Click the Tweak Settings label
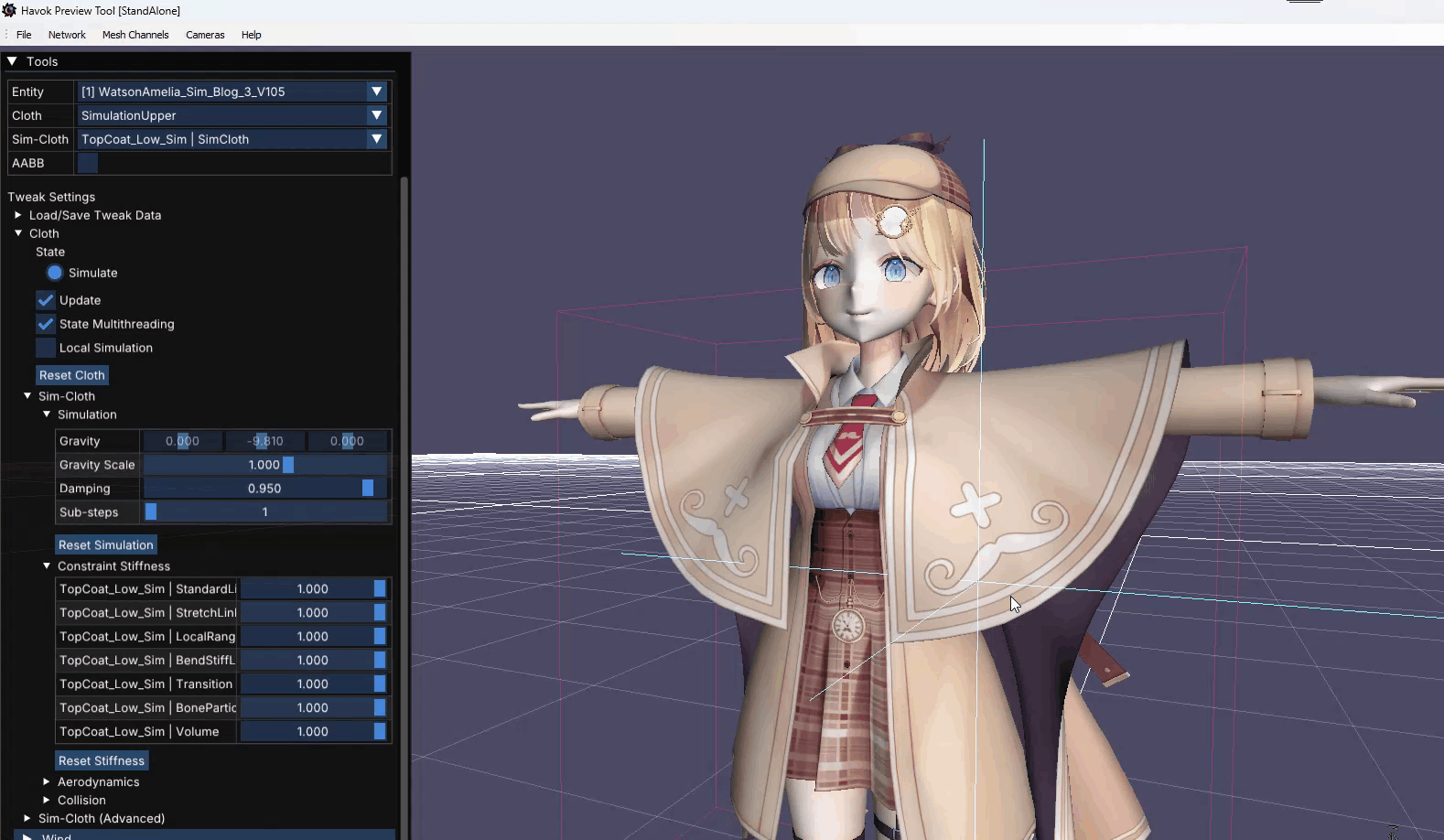The width and height of the screenshot is (1444, 840). (51, 197)
